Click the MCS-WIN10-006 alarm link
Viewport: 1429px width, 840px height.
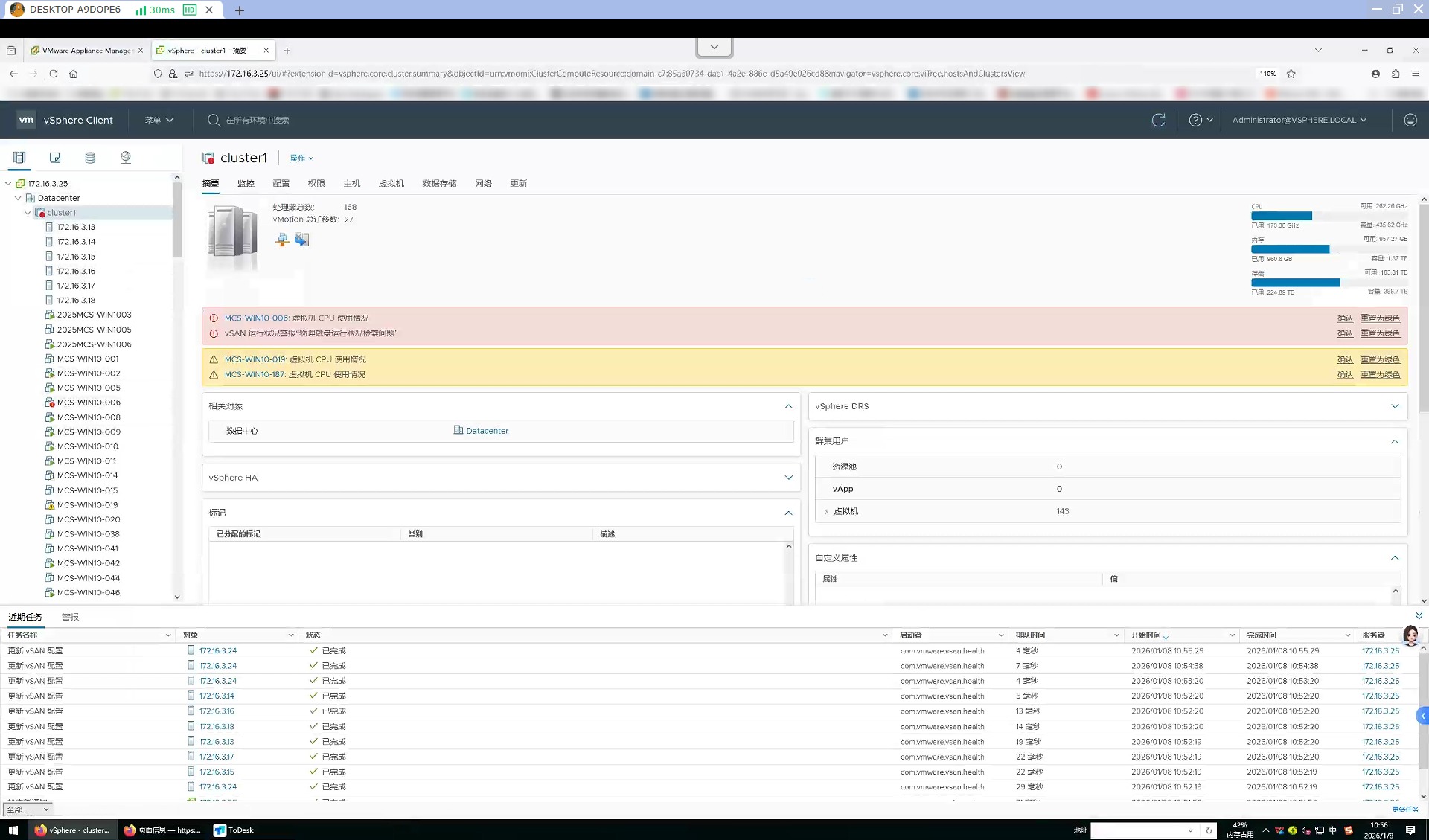coord(256,318)
